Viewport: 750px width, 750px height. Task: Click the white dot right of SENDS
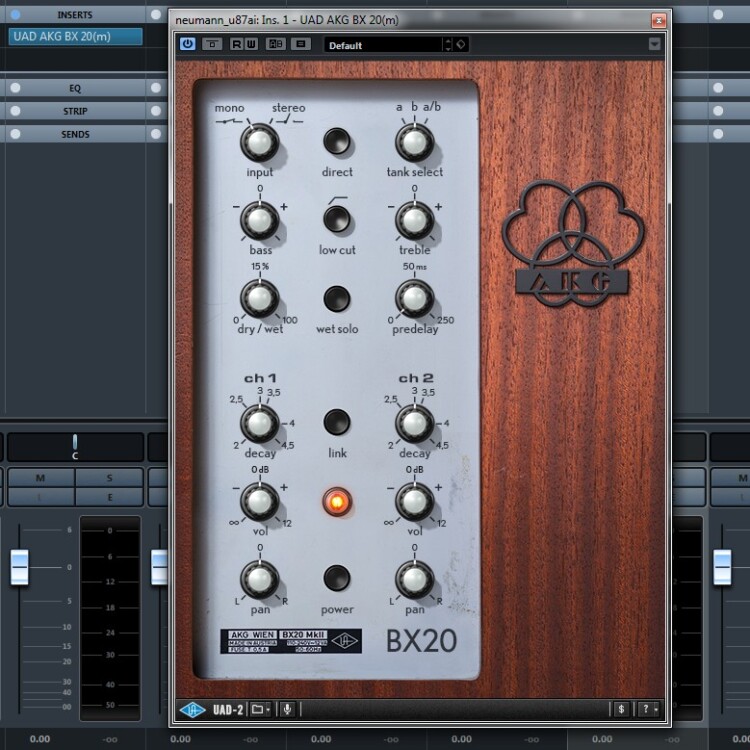coord(156,134)
